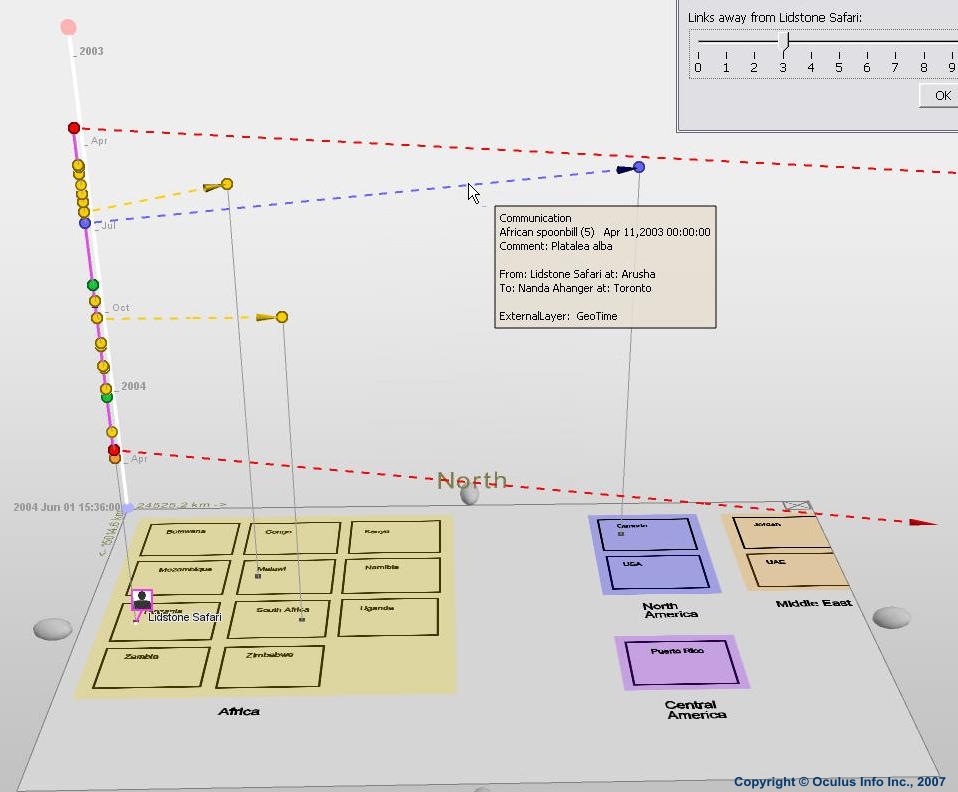Click red event marker near Apr 2004
958x792 pixels.
pos(114,451)
